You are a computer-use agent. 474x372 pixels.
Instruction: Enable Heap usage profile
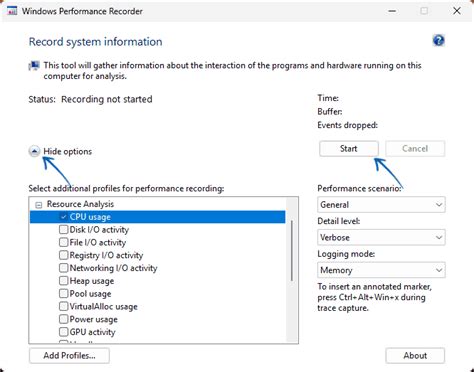[63, 281]
